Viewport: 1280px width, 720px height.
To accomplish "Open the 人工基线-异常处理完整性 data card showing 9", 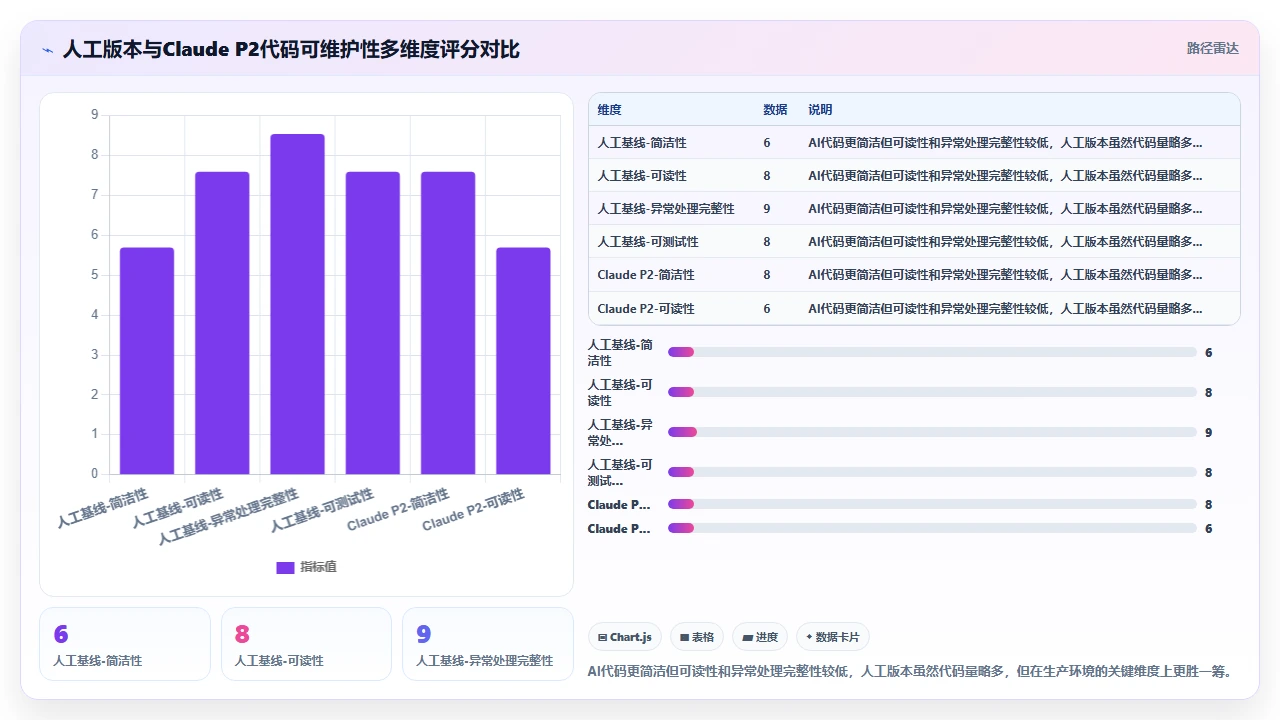I will [x=488, y=644].
